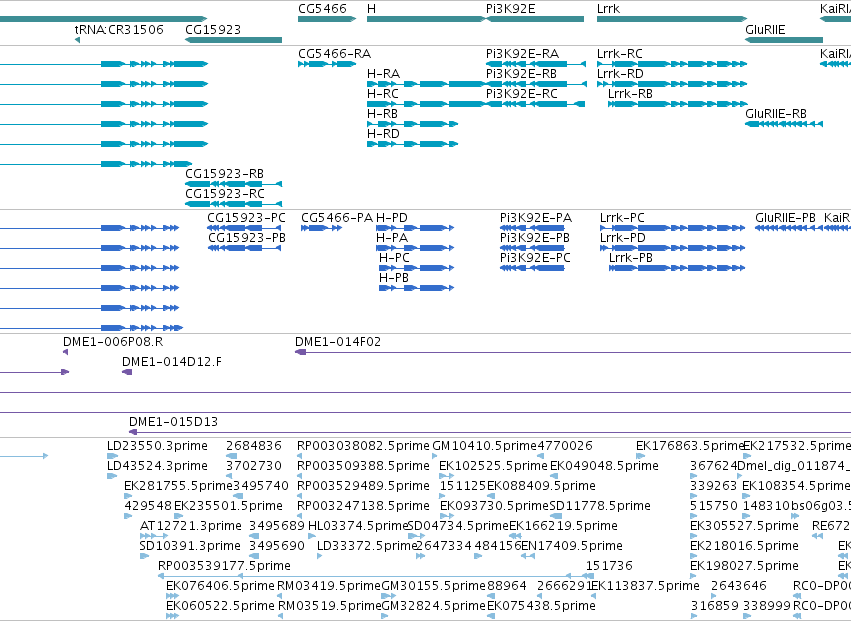Open the Lrrk-RB transcript

[677, 104]
